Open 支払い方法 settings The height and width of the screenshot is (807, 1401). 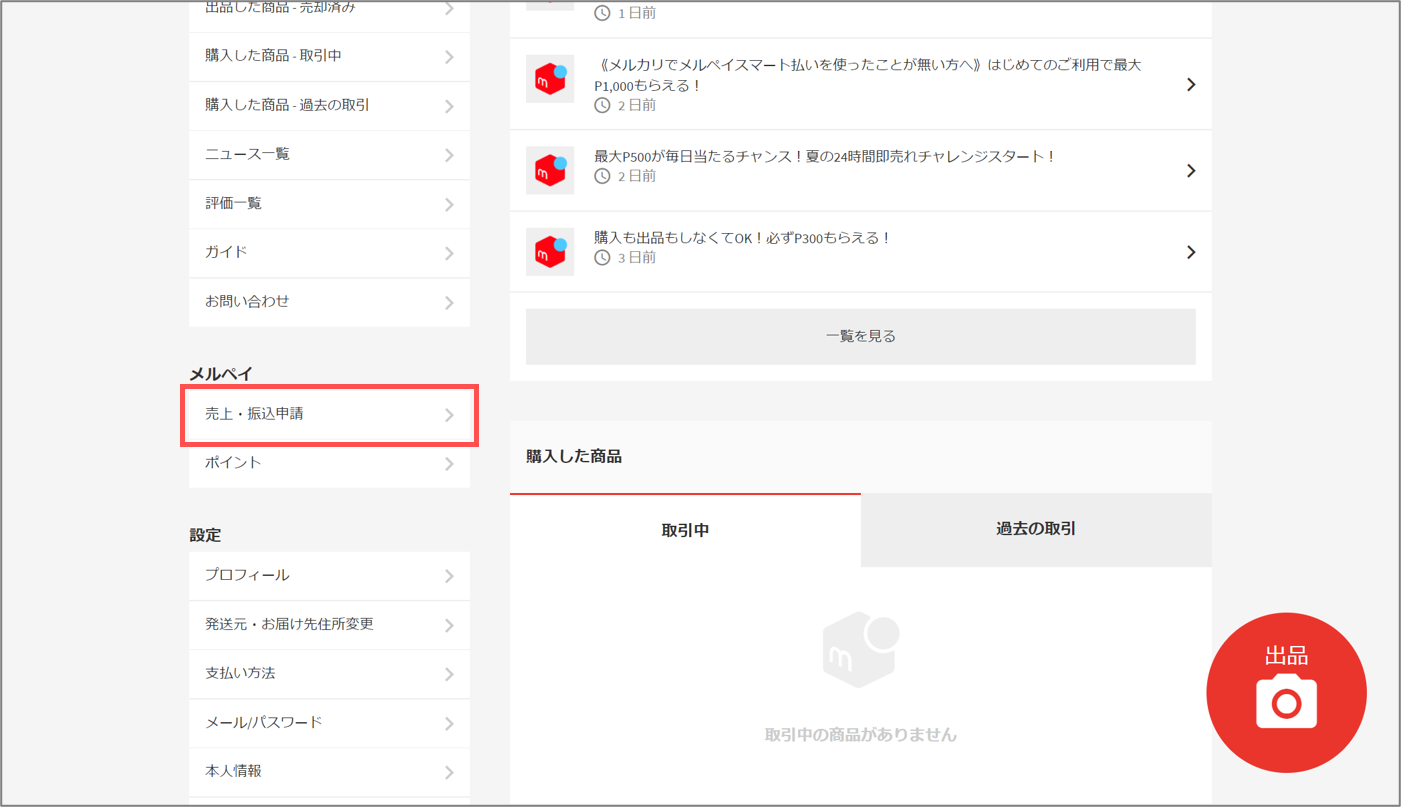[x=329, y=674]
